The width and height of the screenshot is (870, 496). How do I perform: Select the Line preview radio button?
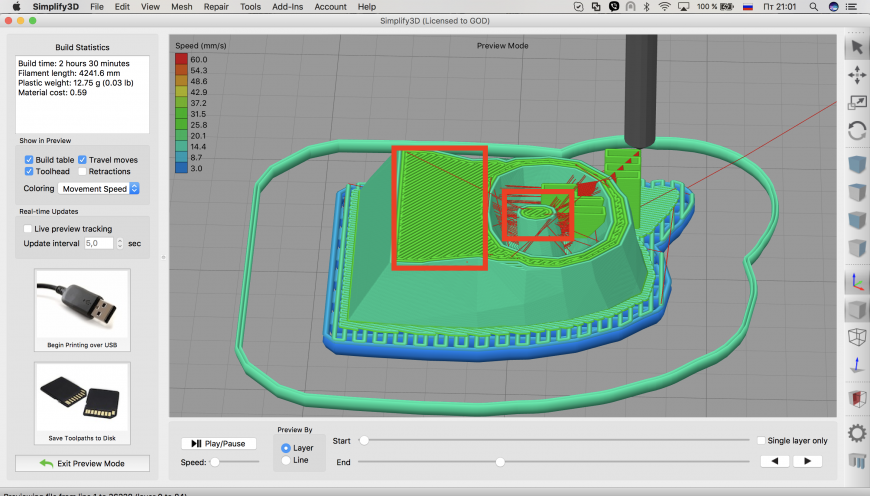(287, 460)
